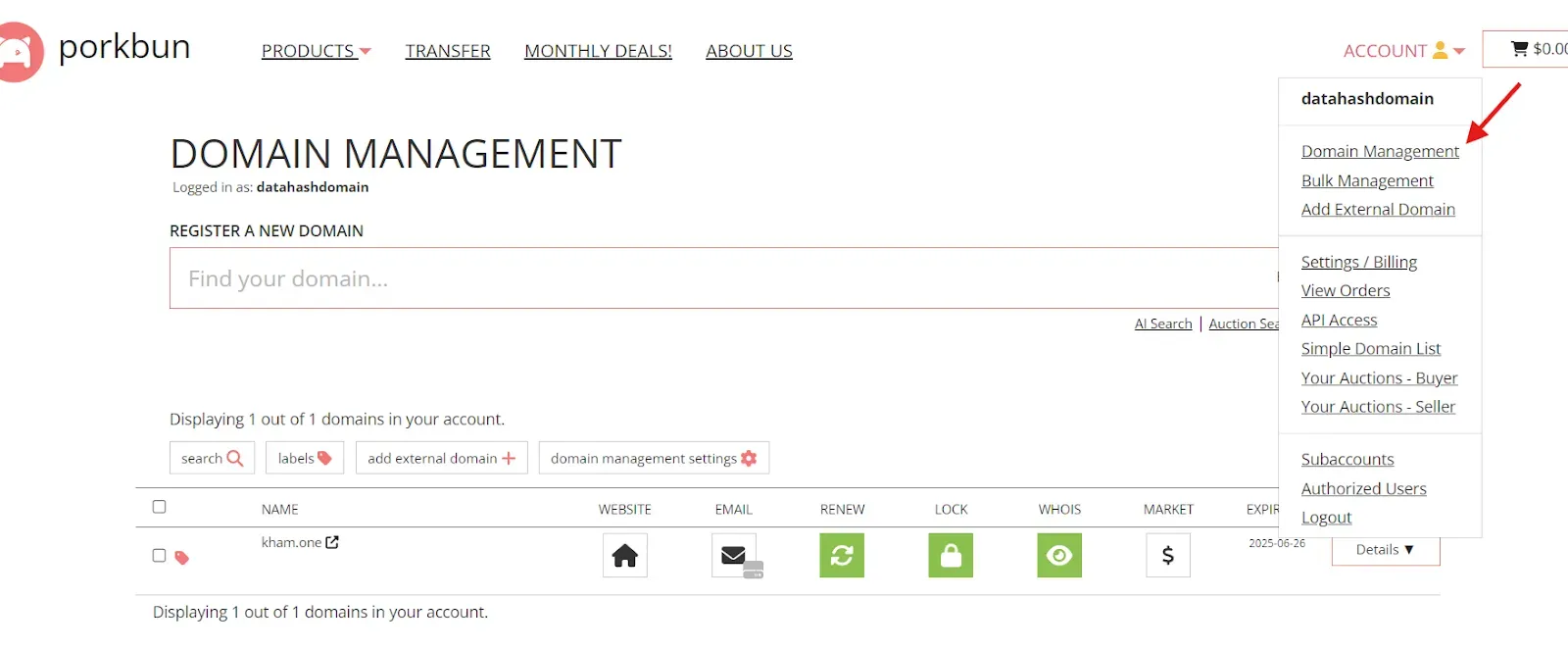Open the TRANSFER page

point(448,51)
